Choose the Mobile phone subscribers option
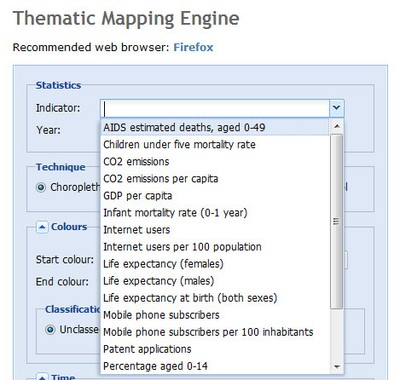Screen dimensions: 400x380 pos(215,315)
